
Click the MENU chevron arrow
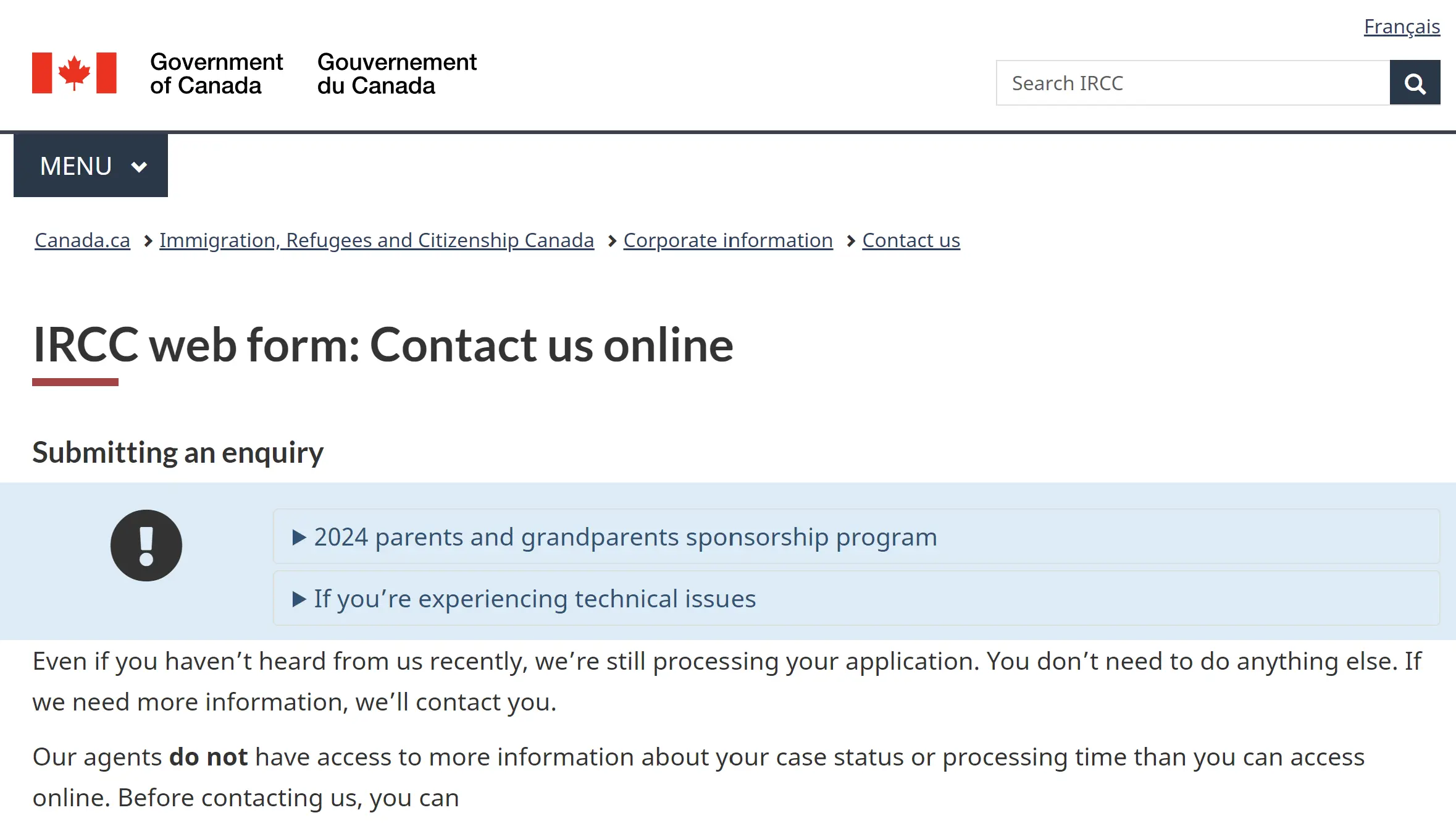(140, 167)
